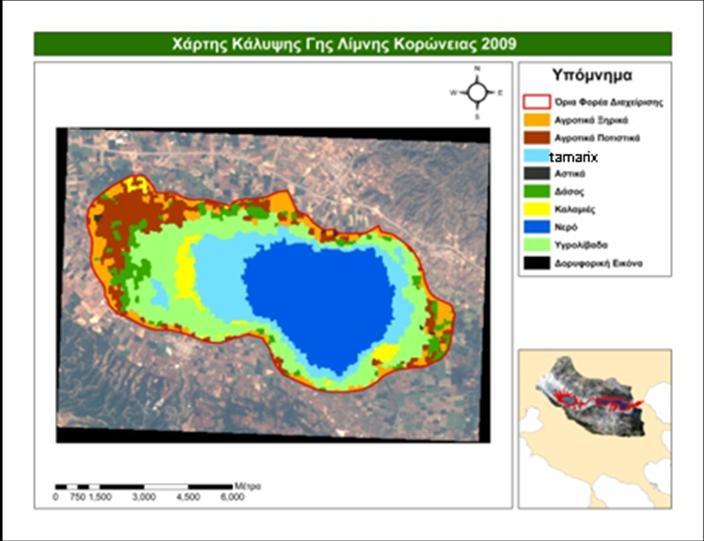Click the legend label Νερό
The height and width of the screenshot is (541, 704).
(566, 227)
